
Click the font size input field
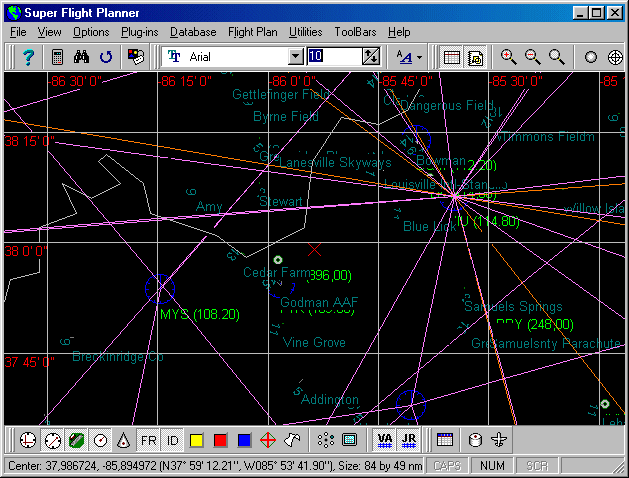tap(334, 57)
